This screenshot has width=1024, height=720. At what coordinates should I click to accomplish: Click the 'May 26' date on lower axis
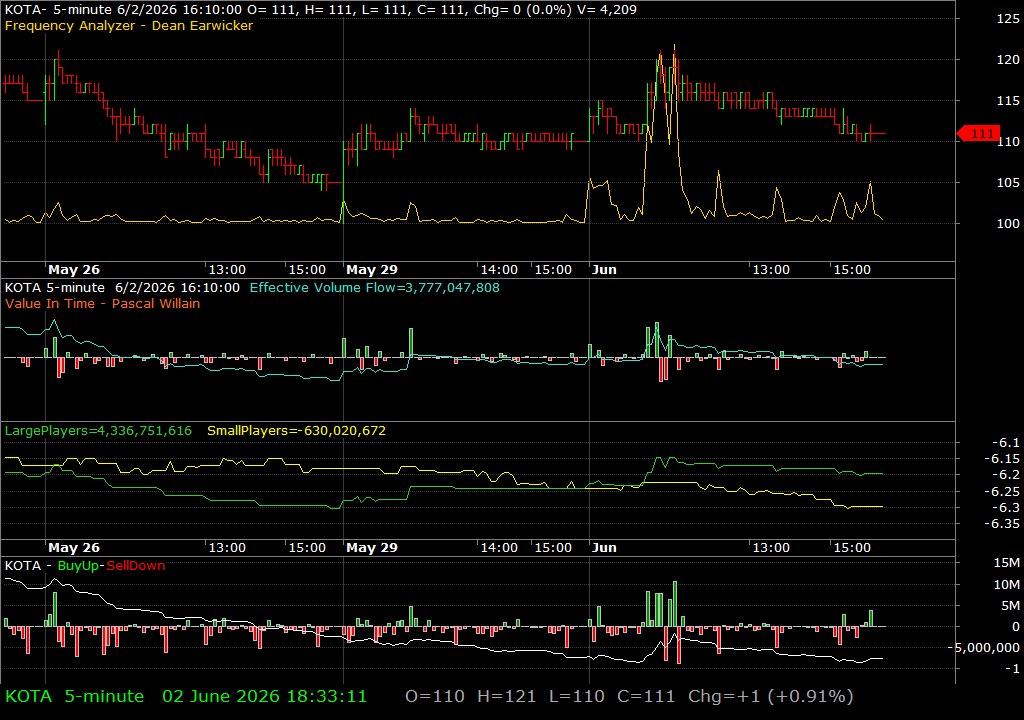(x=74, y=548)
